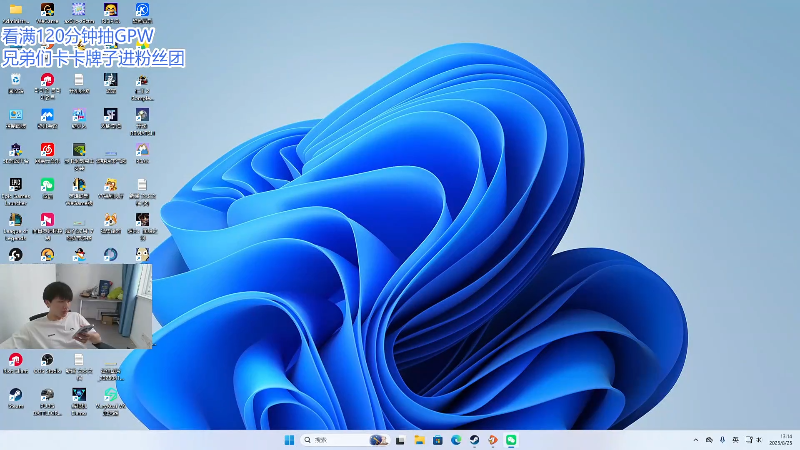Launch League of Legends desktop shortcut
Viewport: 800px width, 450px height.
point(16,219)
